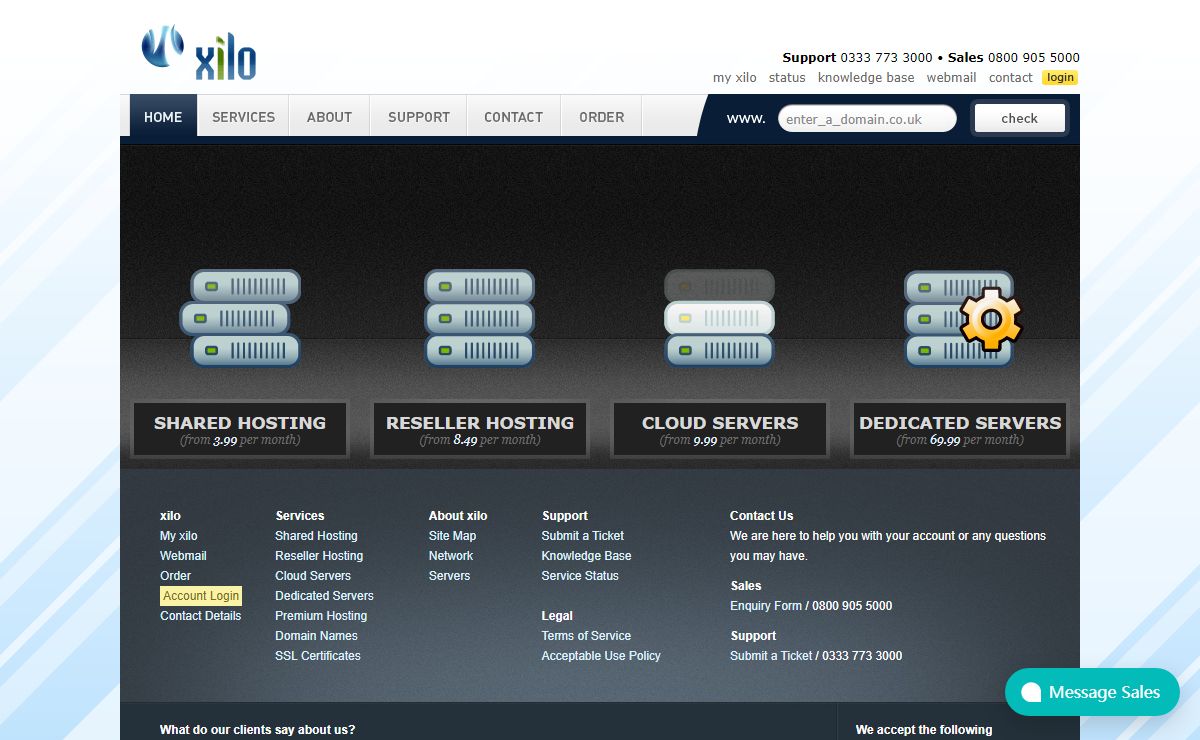Viewport: 1200px width, 740px height.
Task: Click the Cloud Servers stack icon
Action: tap(720, 318)
